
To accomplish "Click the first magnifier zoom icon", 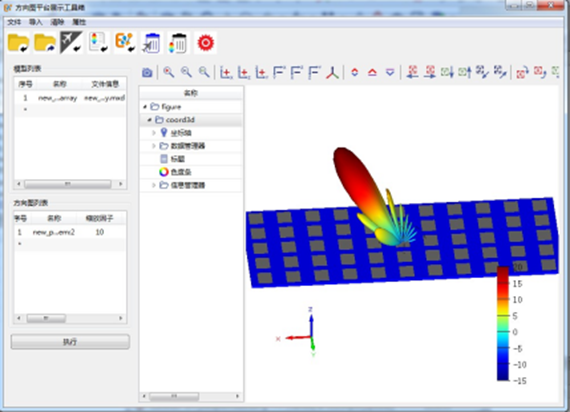I will click(x=168, y=72).
